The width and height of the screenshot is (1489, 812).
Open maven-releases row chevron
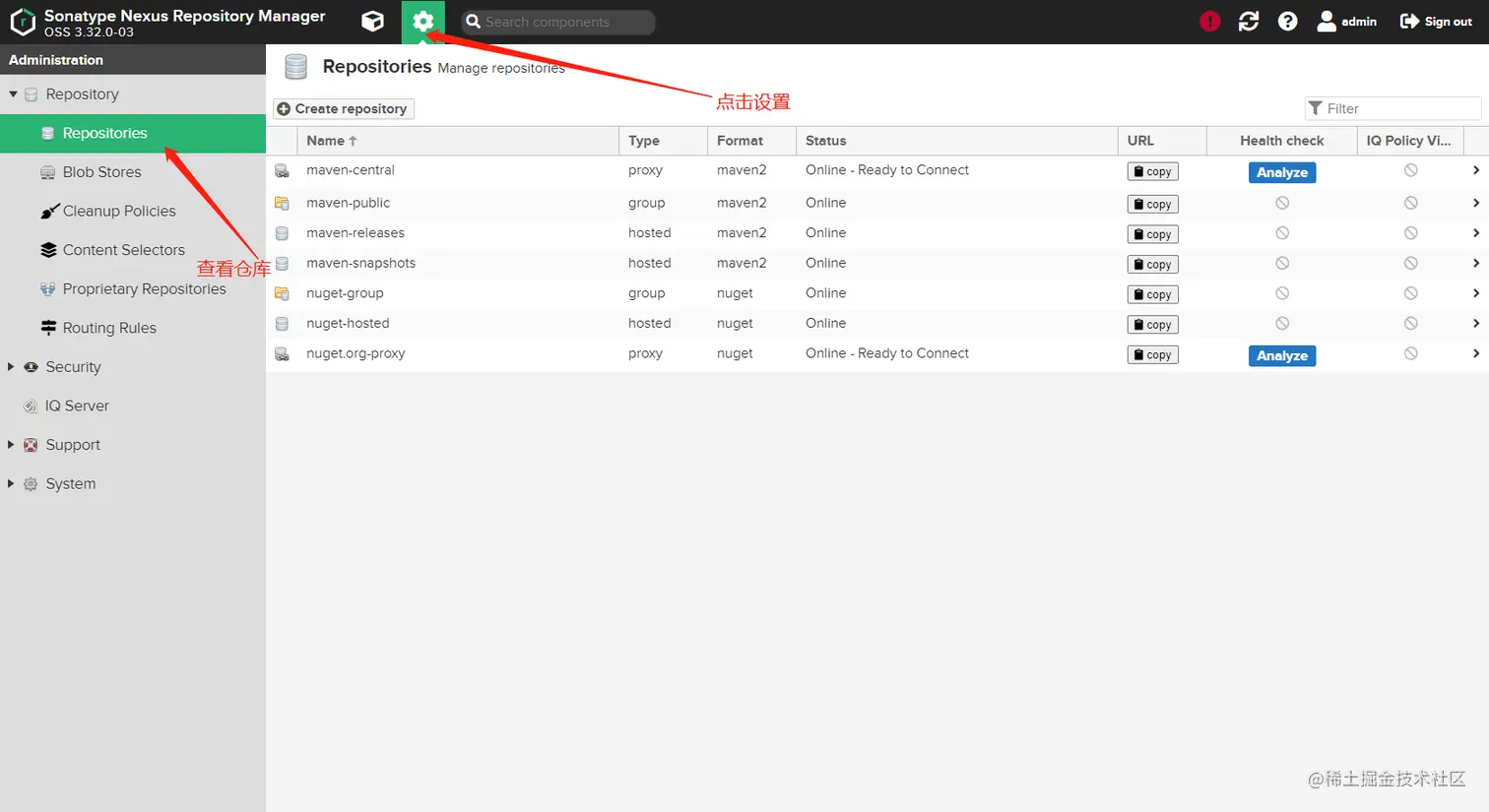click(1475, 233)
